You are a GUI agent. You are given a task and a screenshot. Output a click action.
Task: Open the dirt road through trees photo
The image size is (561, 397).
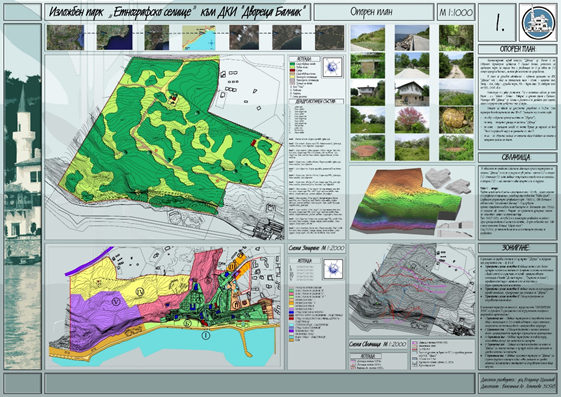point(456,65)
